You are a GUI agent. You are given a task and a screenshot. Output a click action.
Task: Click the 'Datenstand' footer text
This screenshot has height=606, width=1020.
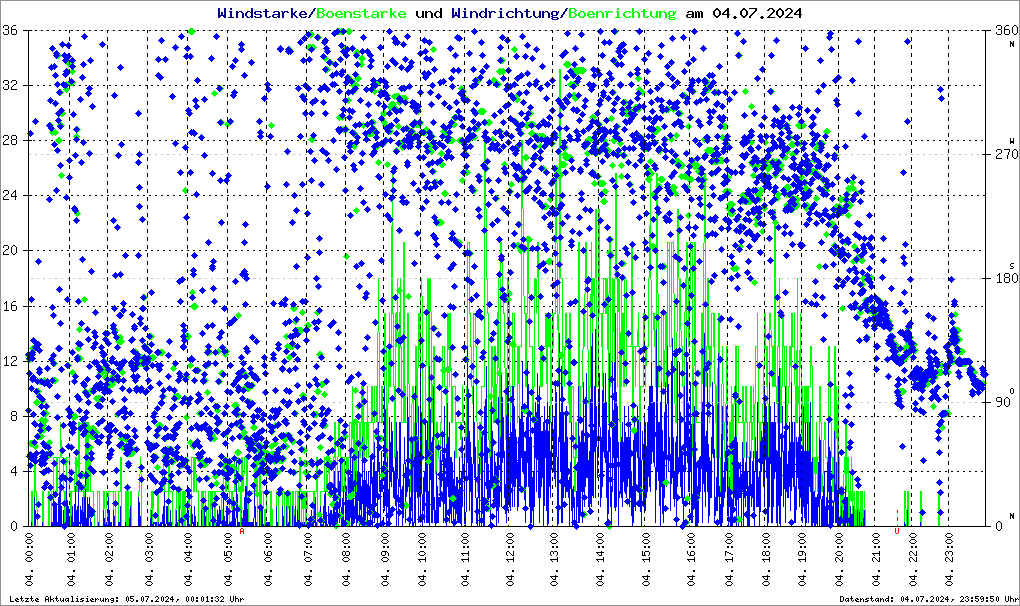(867, 599)
